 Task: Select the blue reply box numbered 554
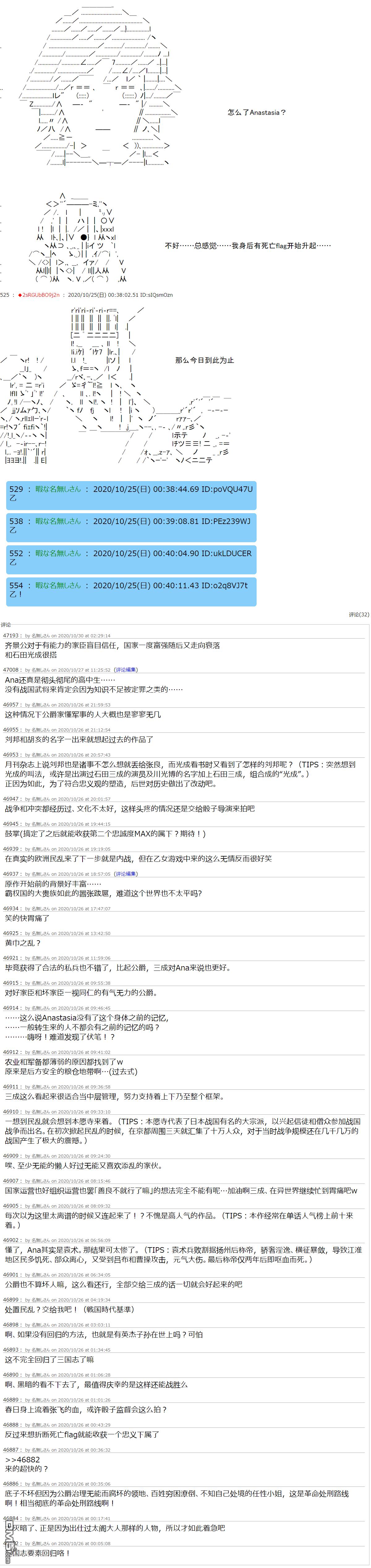click(131, 590)
